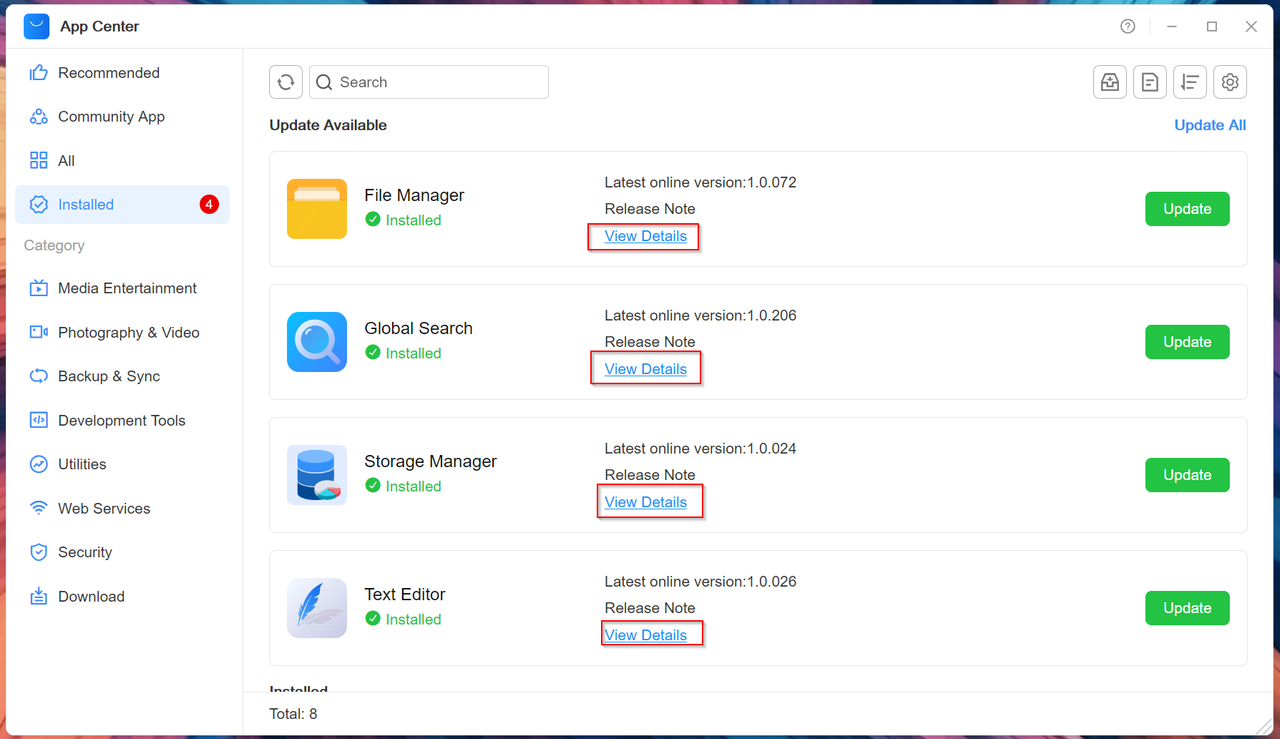
Task: Click 'Latest online version:1.0.024' text
Action: [x=700, y=448]
